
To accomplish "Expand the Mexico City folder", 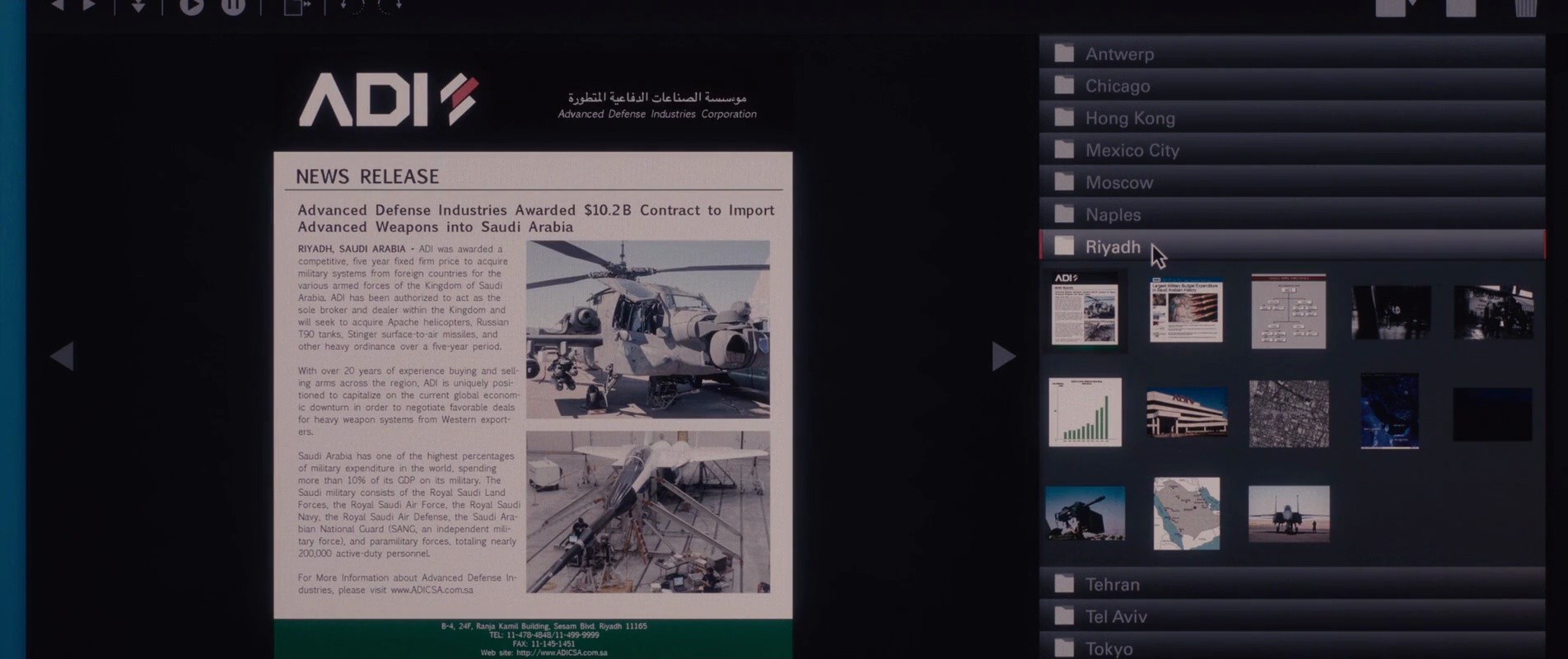I will [1291, 150].
